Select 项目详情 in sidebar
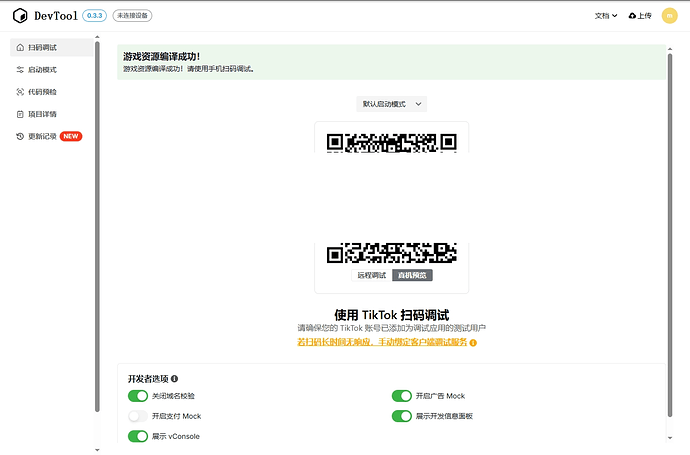690x455 pixels. click(x=52, y=114)
